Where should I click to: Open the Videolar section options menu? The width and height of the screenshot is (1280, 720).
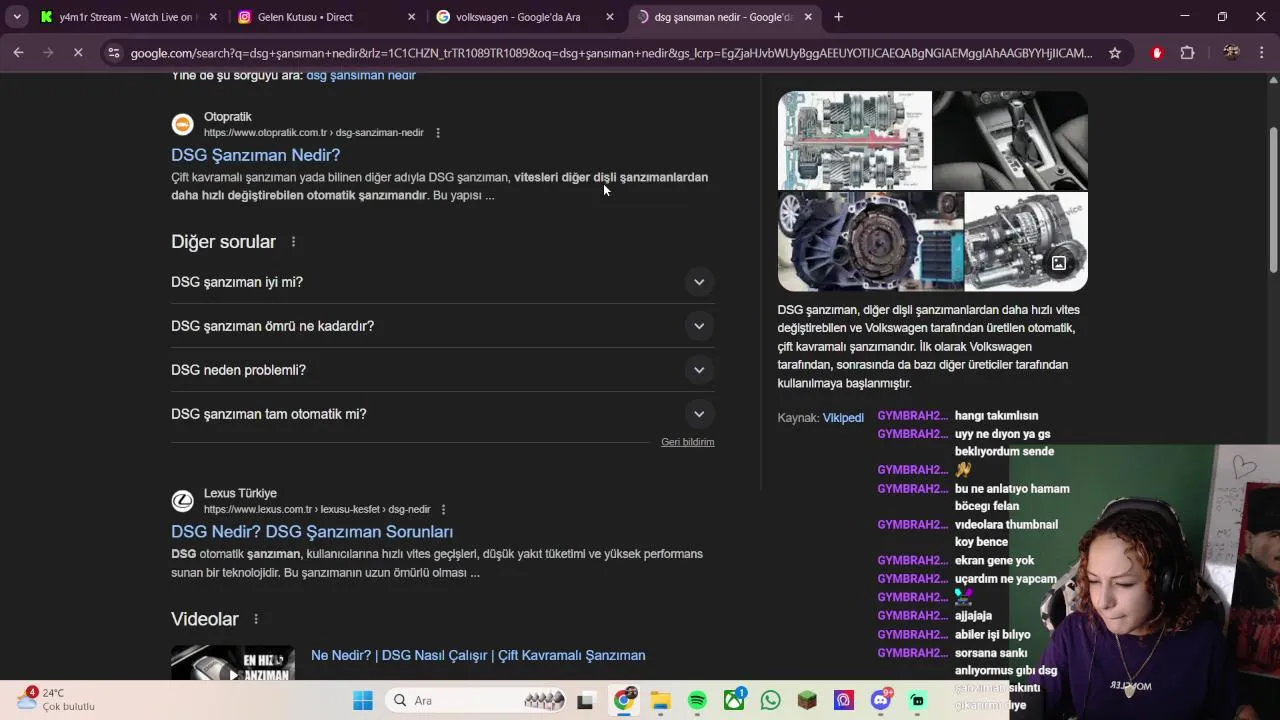tap(256, 619)
